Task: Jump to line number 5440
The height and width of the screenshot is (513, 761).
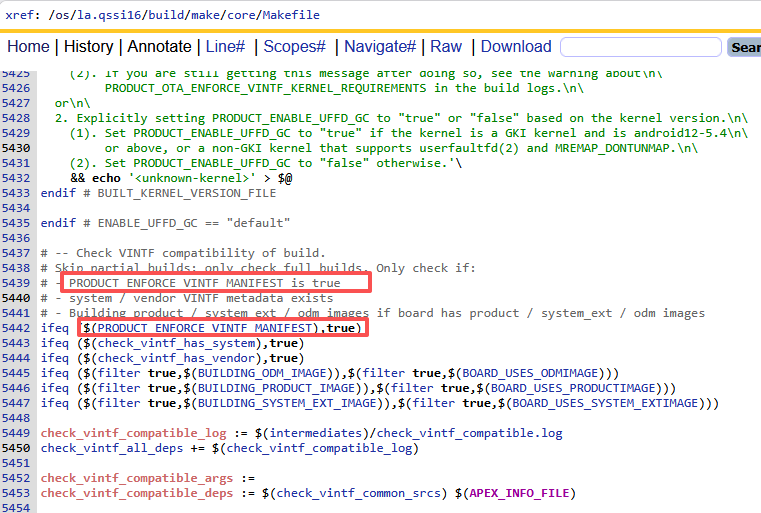Action: pyautogui.click(x=16, y=298)
